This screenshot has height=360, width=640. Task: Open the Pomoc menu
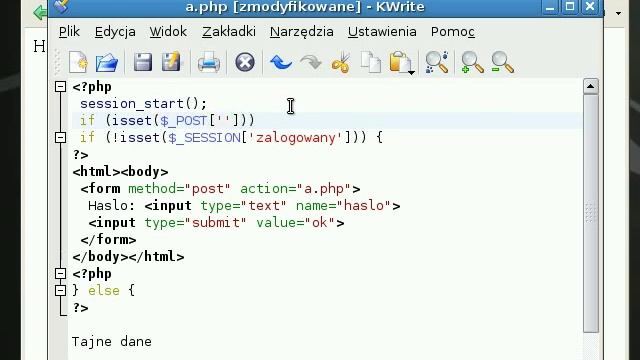pos(453,31)
